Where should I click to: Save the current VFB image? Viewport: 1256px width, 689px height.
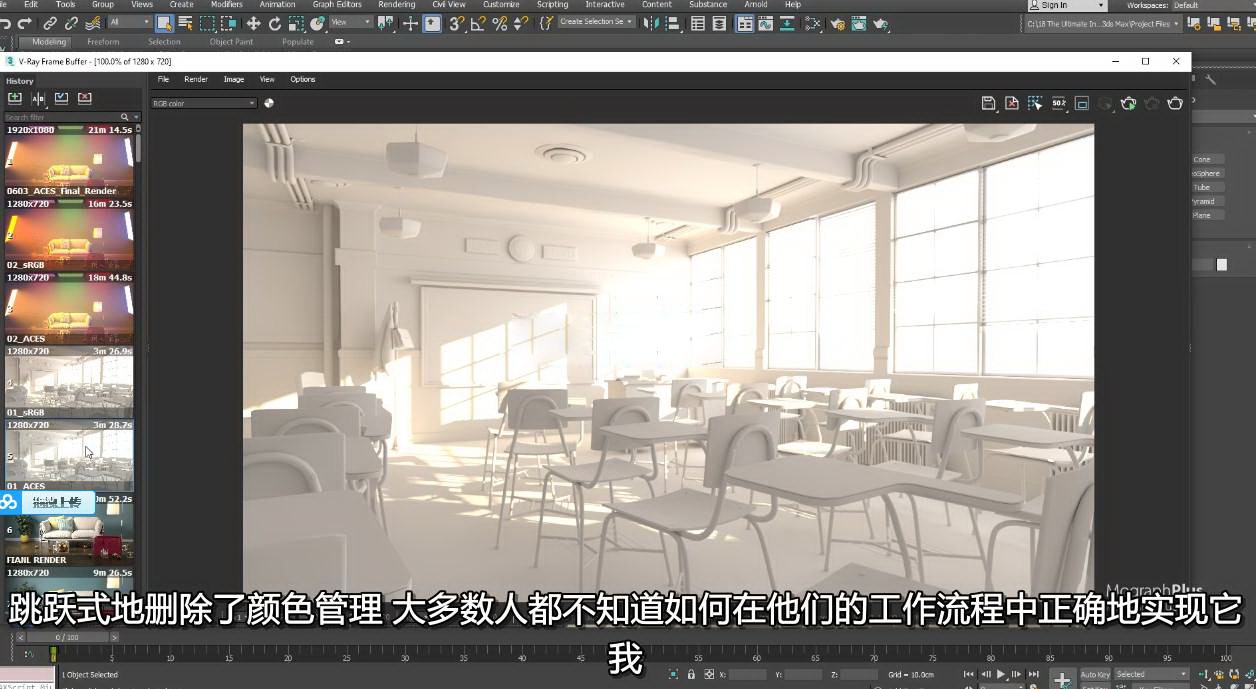(989, 103)
